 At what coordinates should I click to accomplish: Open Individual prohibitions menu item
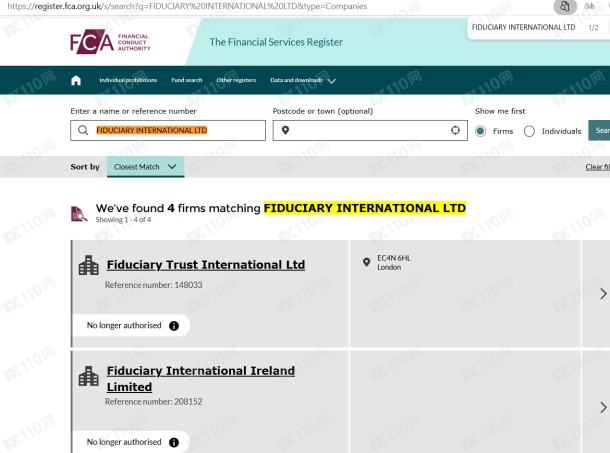pos(128,80)
